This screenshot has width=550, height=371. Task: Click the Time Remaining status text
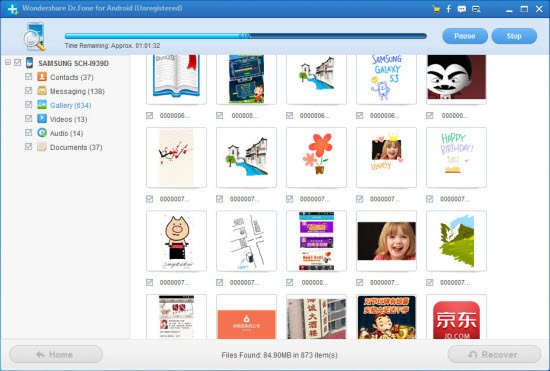[112, 46]
